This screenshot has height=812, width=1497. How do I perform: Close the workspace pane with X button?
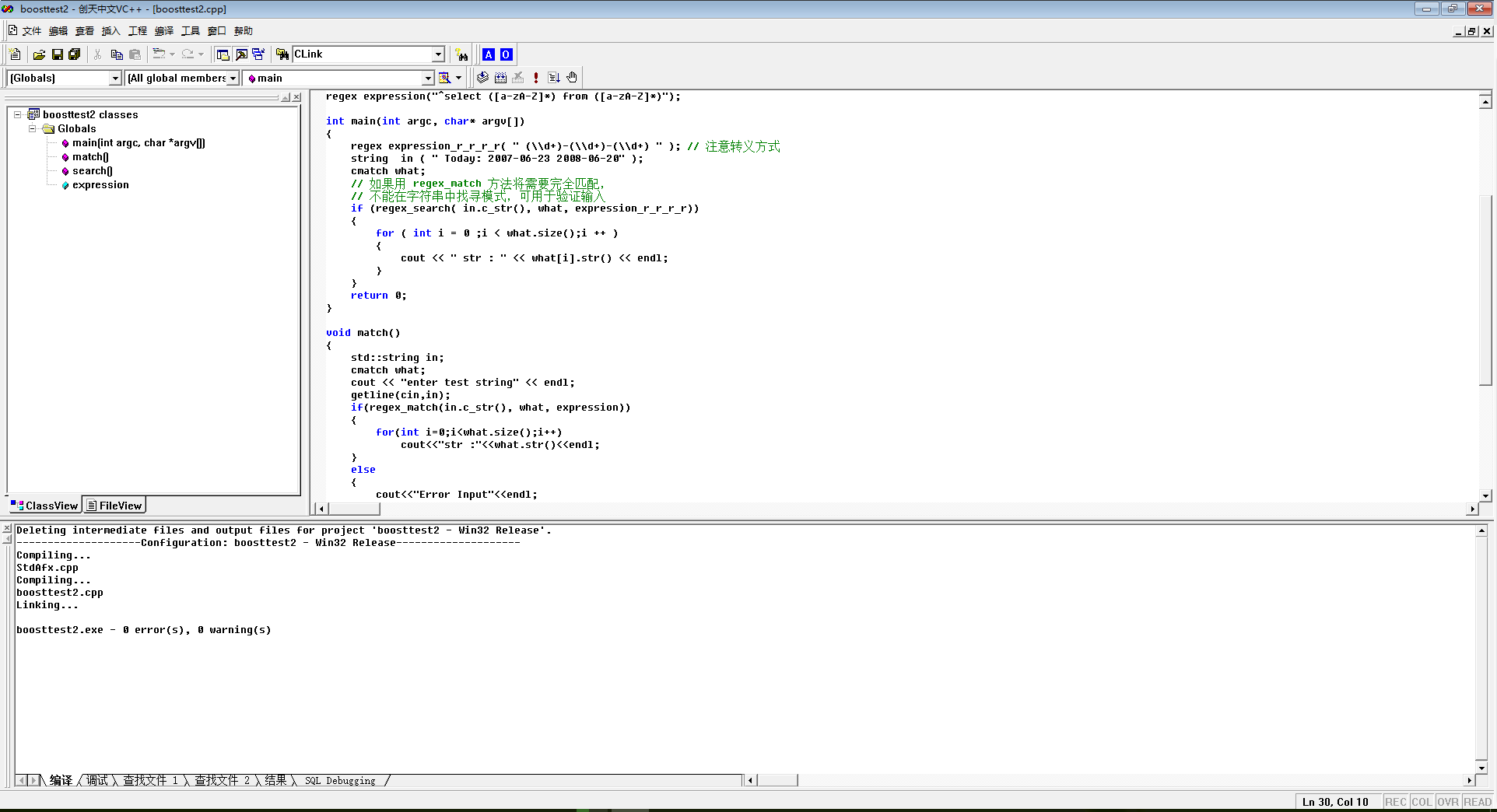296,97
